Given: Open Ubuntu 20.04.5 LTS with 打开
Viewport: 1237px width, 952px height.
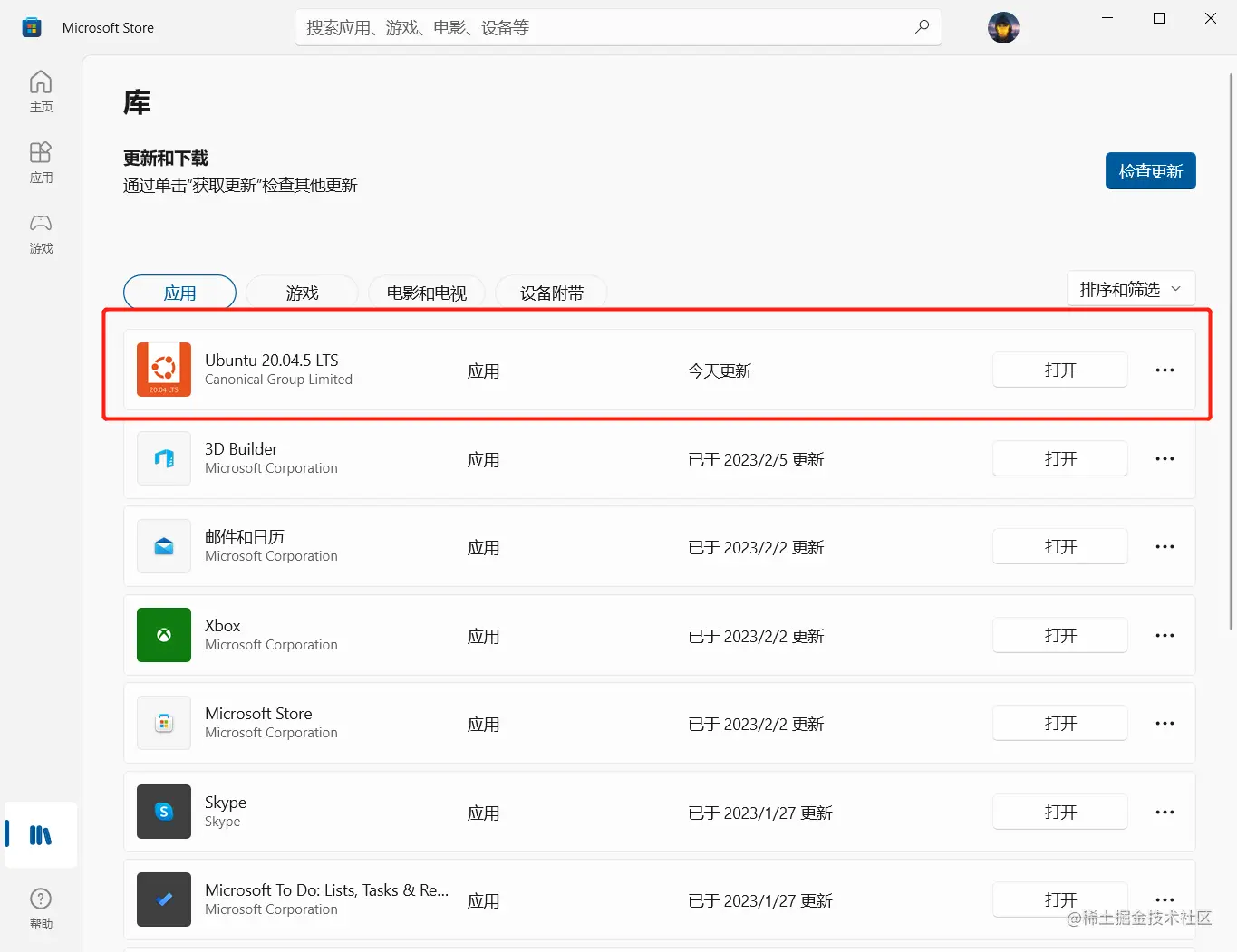Looking at the screenshot, I should click(1060, 370).
